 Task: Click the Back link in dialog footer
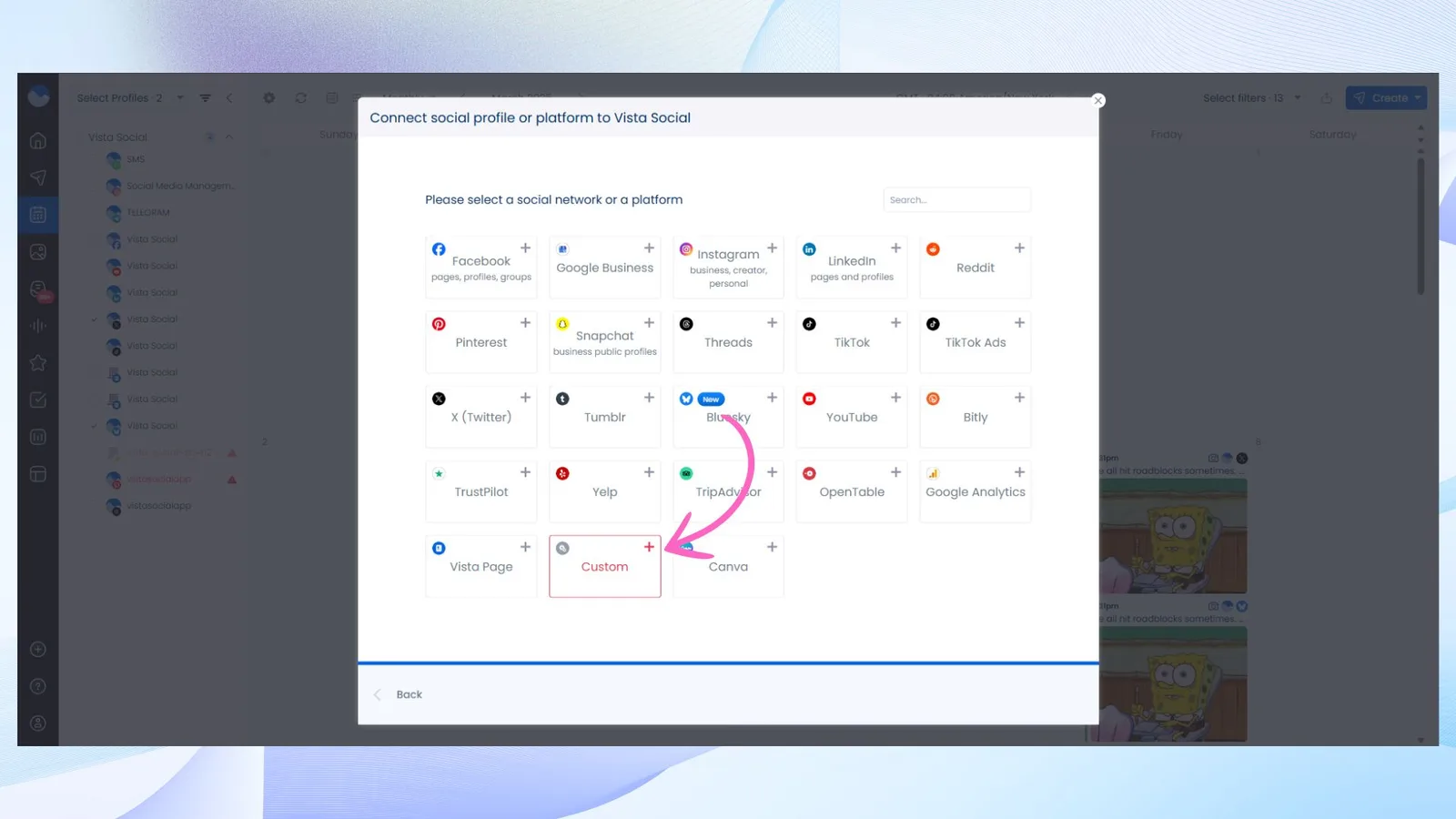[x=409, y=694]
